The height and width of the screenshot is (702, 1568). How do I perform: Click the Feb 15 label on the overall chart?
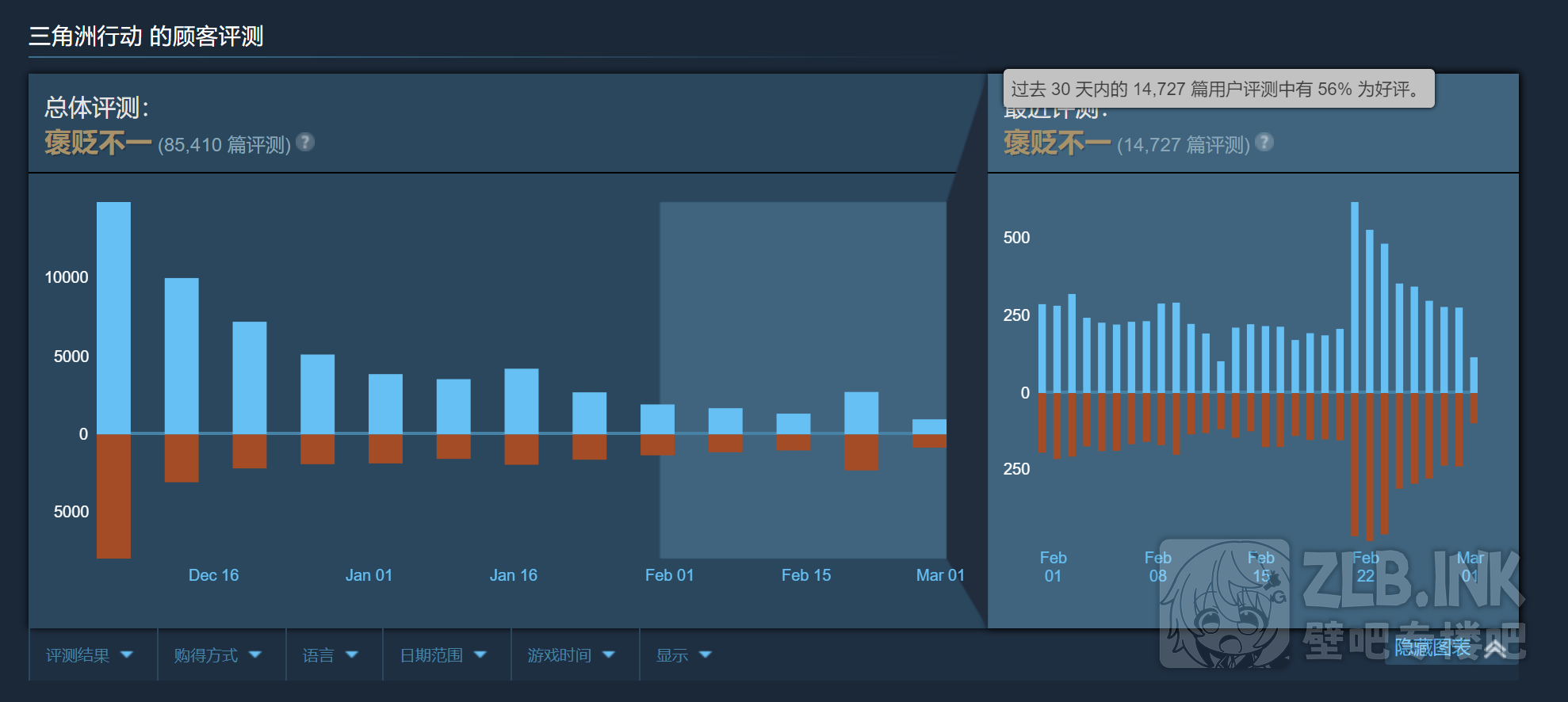[806, 575]
